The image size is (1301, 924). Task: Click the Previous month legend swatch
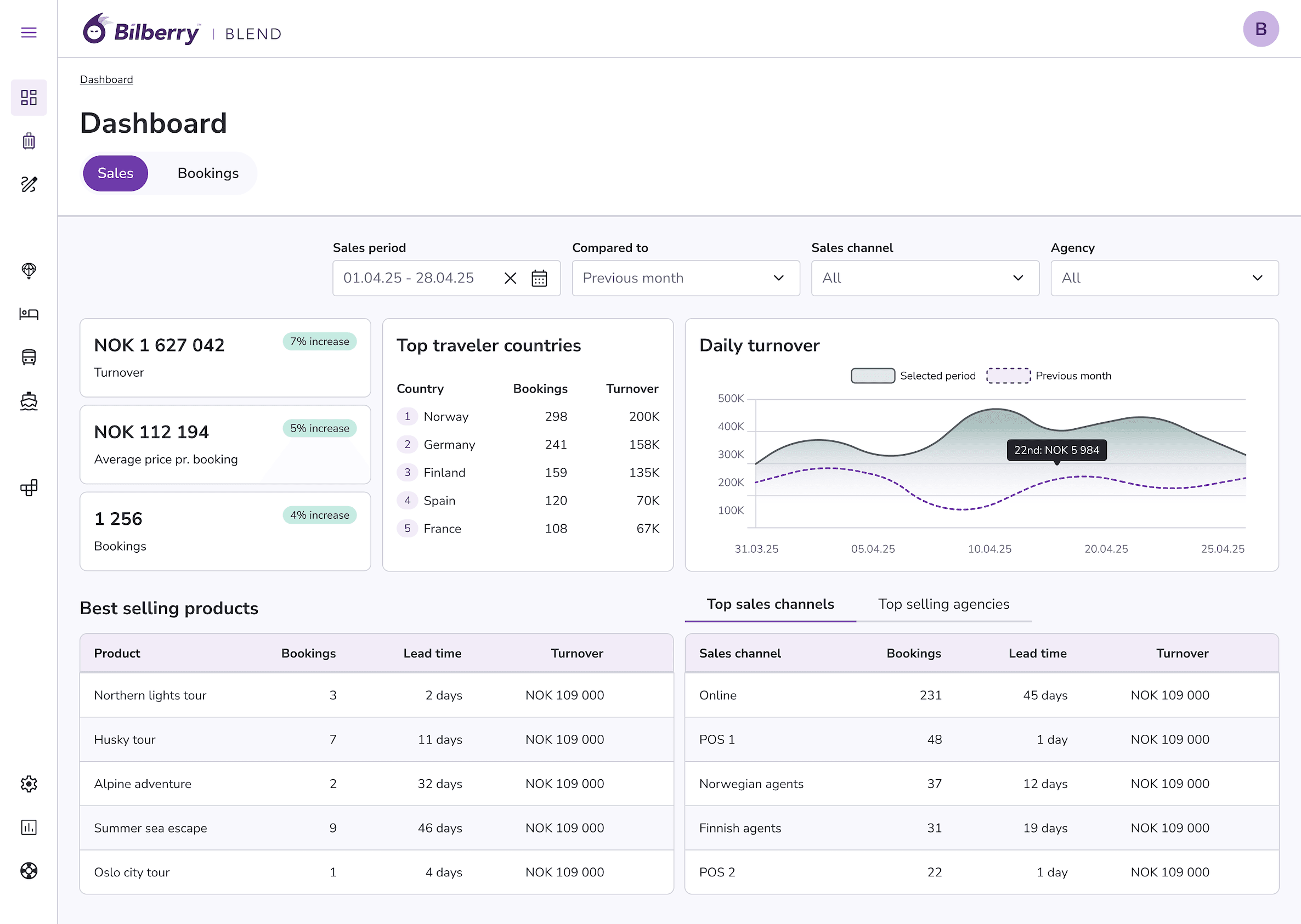[x=1008, y=376]
